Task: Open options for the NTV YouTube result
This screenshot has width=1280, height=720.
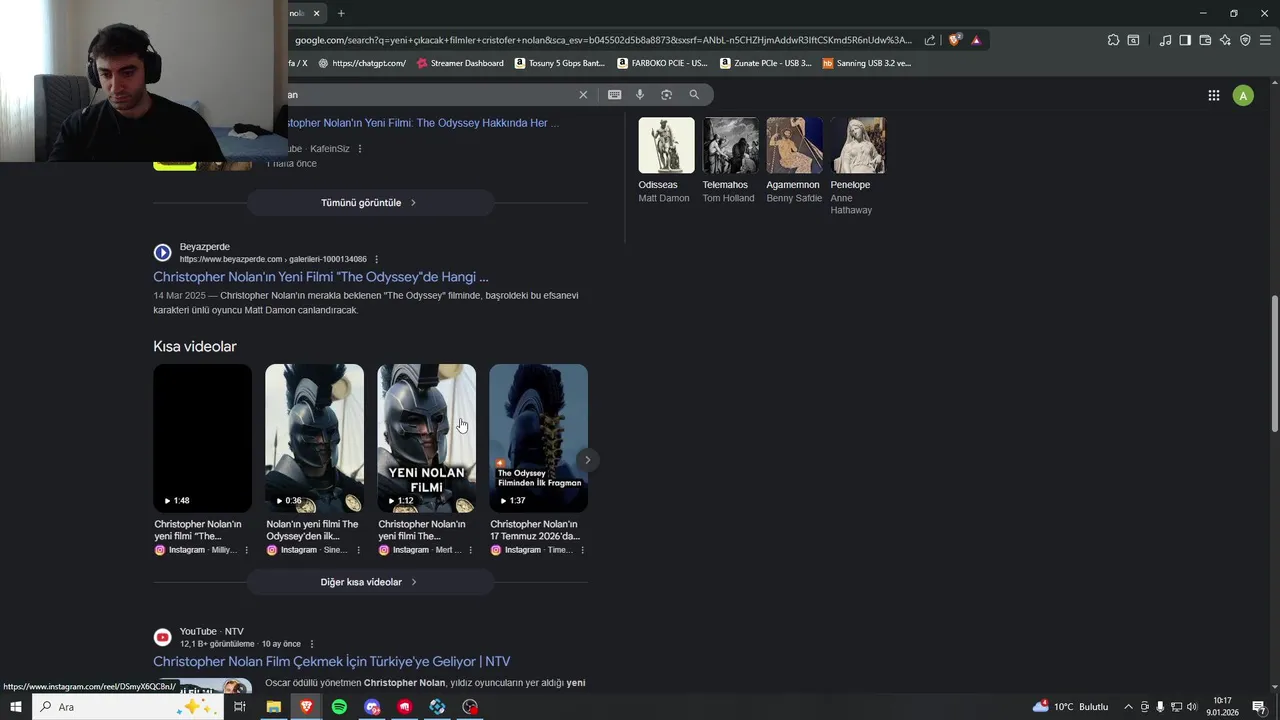Action: tap(312, 644)
